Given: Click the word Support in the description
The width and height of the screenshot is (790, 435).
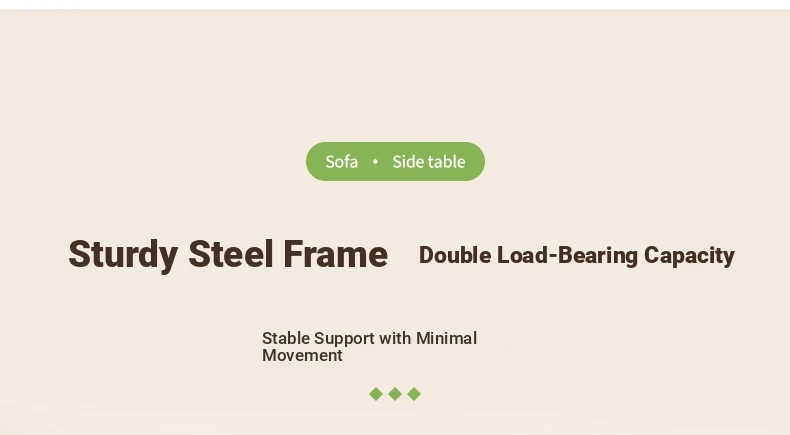Looking at the screenshot, I should tap(345, 339).
